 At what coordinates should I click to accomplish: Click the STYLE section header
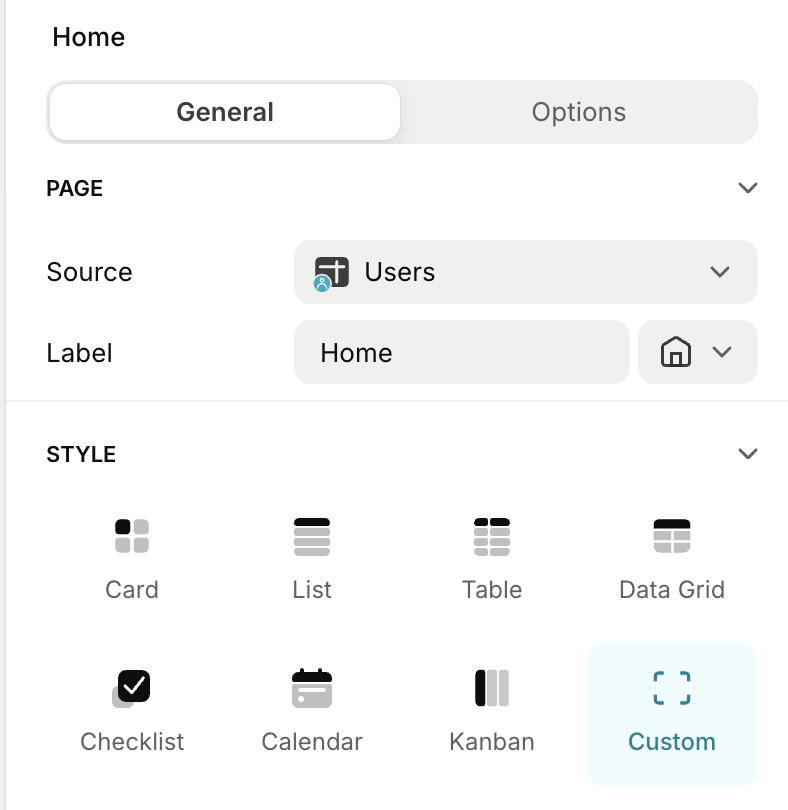point(81,454)
